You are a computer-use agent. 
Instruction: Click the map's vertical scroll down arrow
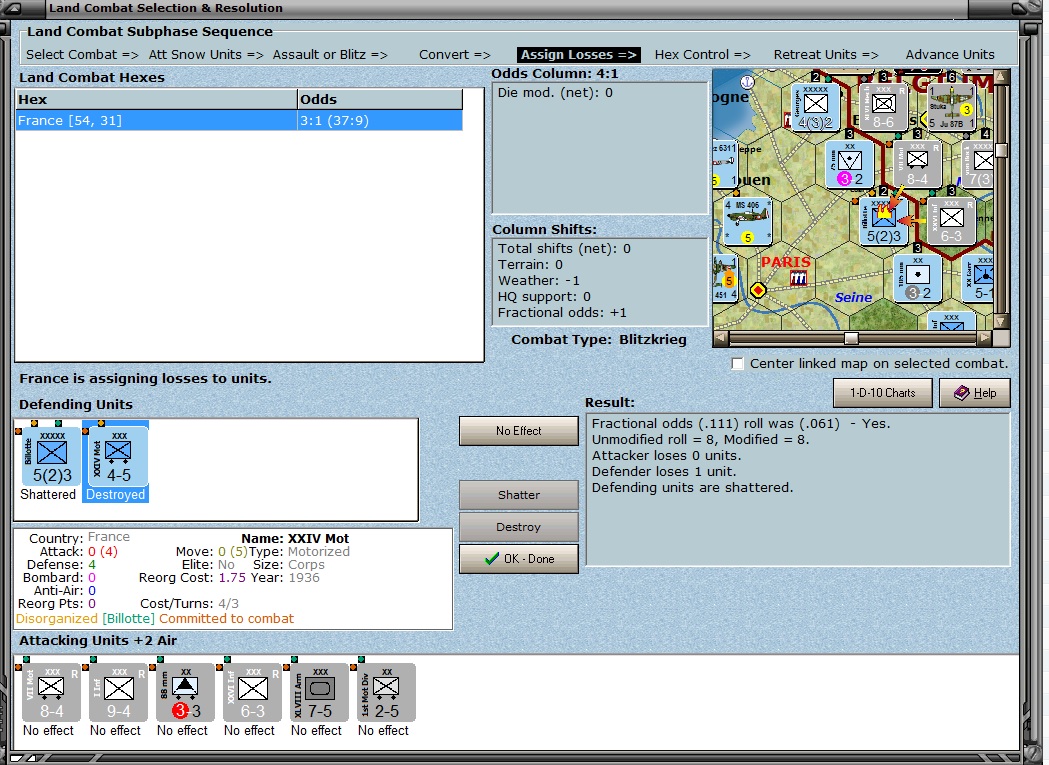pyautogui.click(x=1001, y=322)
